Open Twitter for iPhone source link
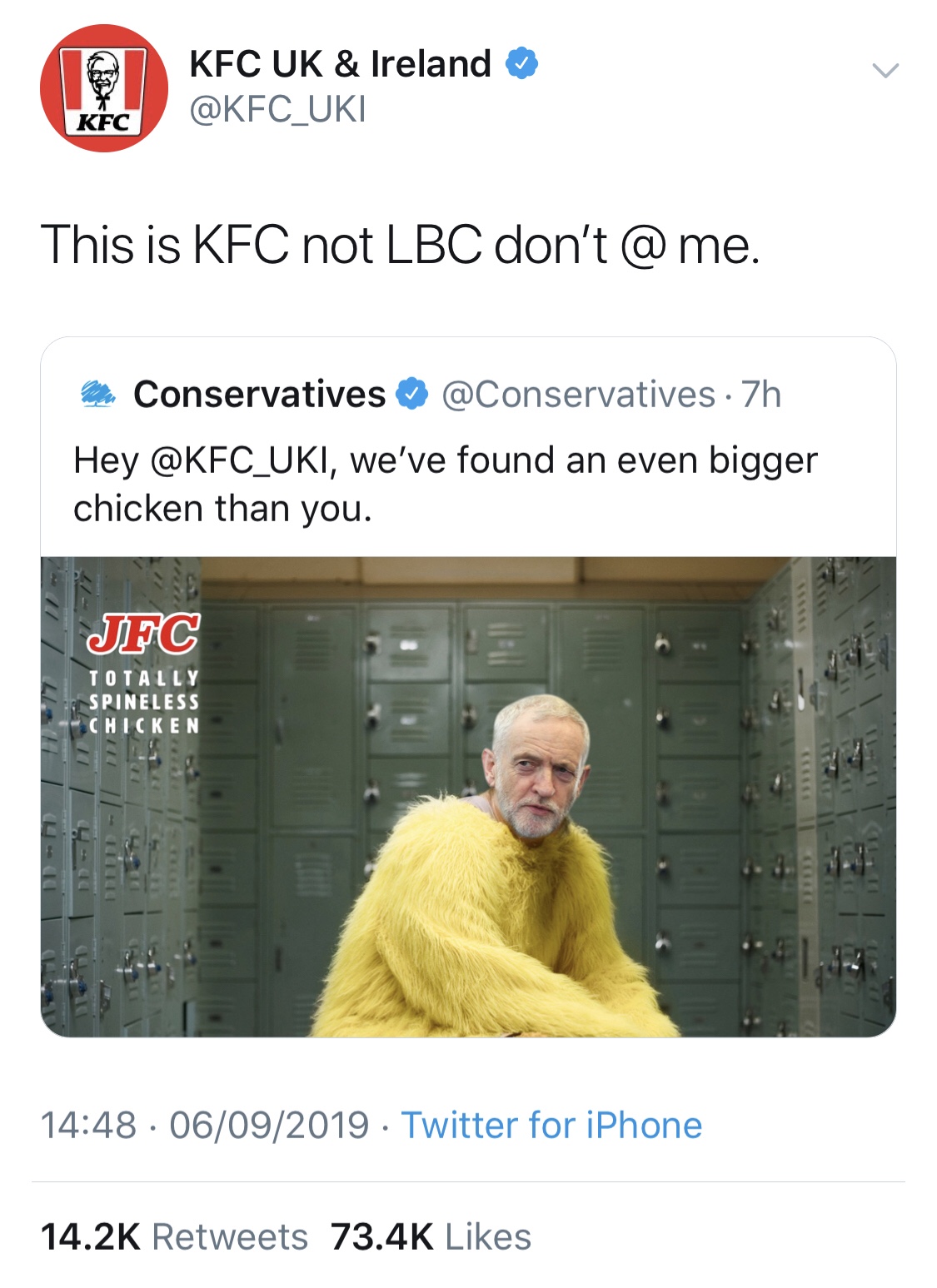Screen dimensions: 937x1288 pyautogui.click(x=551, y=1126)
